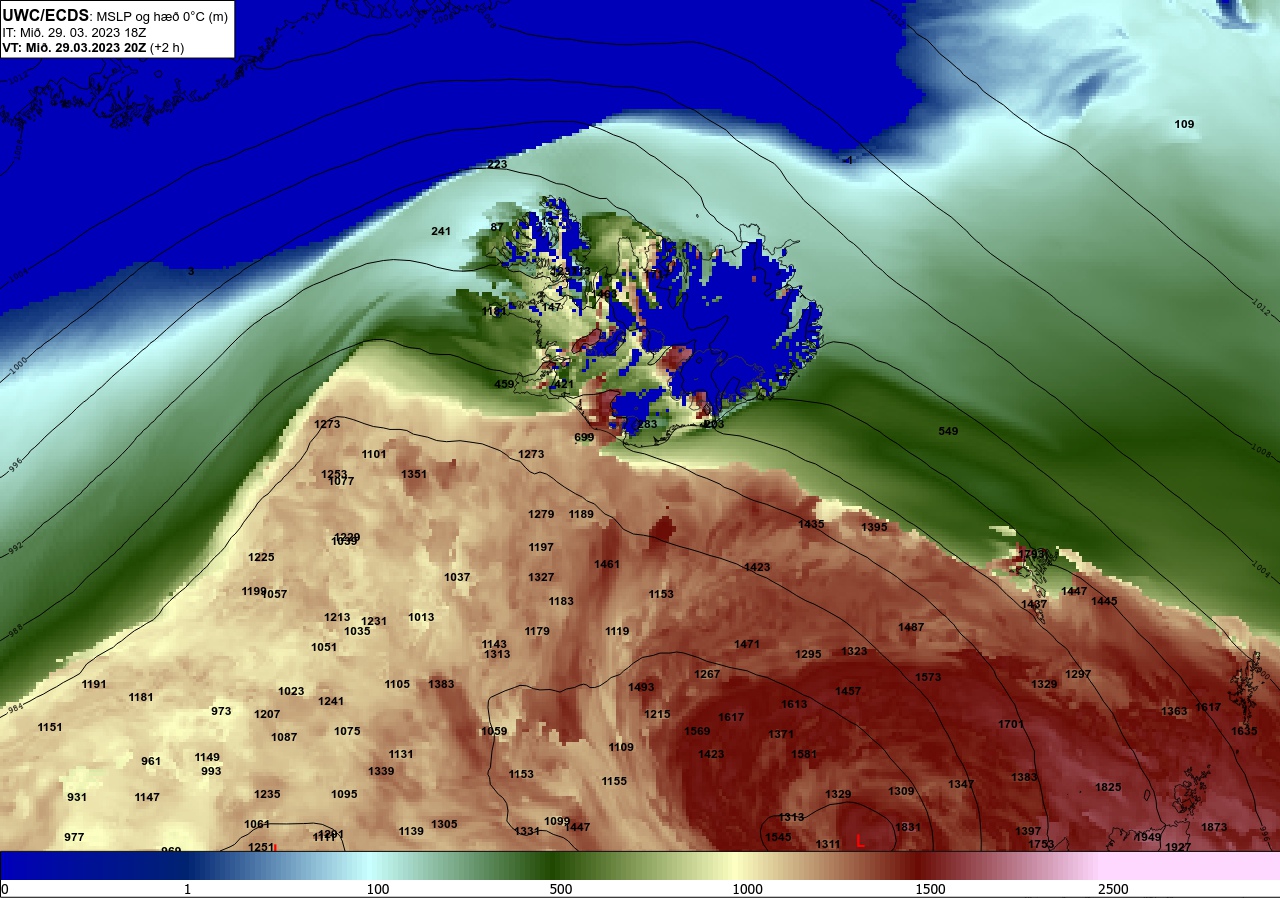Click the value 1493
The width and height of the screenshot is (1280, 898).
pos(641,687)
